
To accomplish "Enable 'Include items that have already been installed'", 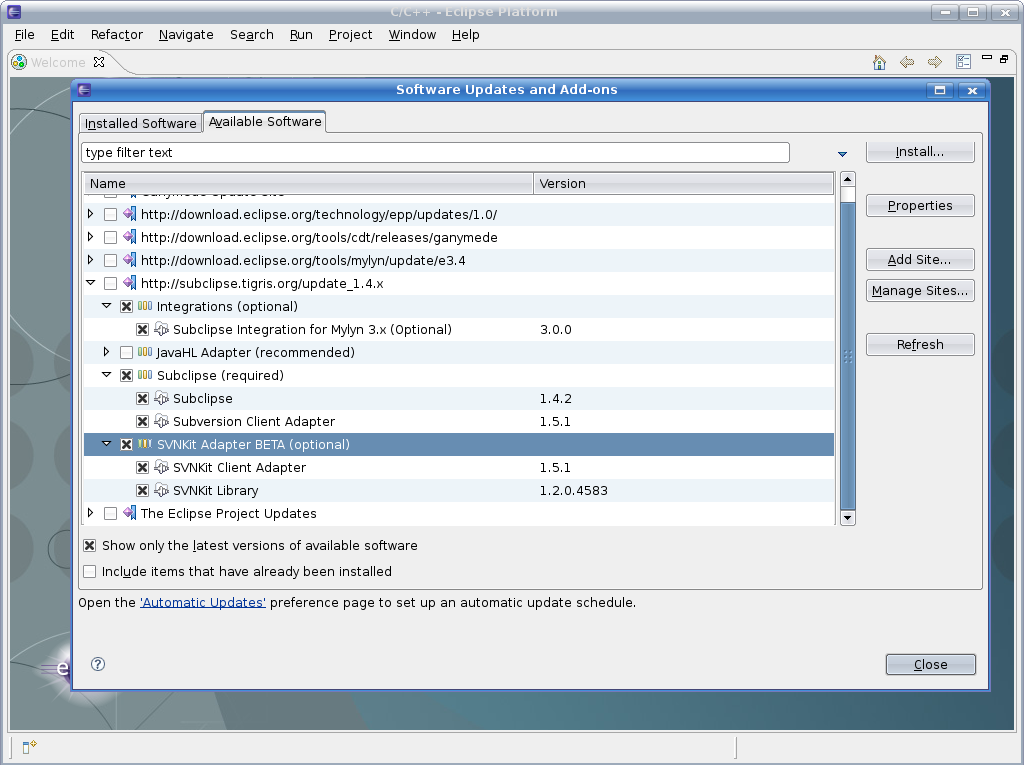I will click(90, 572).
